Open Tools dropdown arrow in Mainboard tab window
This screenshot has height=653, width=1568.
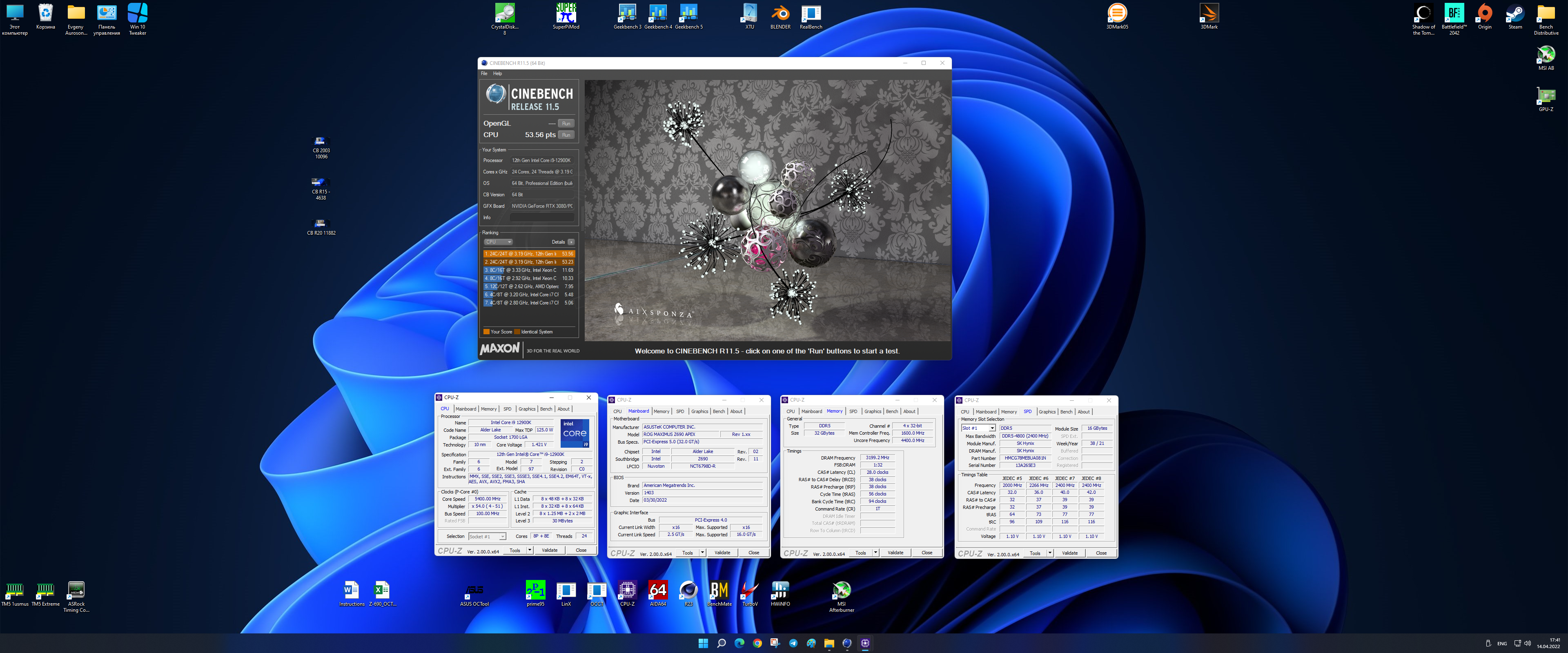(702, 553)
